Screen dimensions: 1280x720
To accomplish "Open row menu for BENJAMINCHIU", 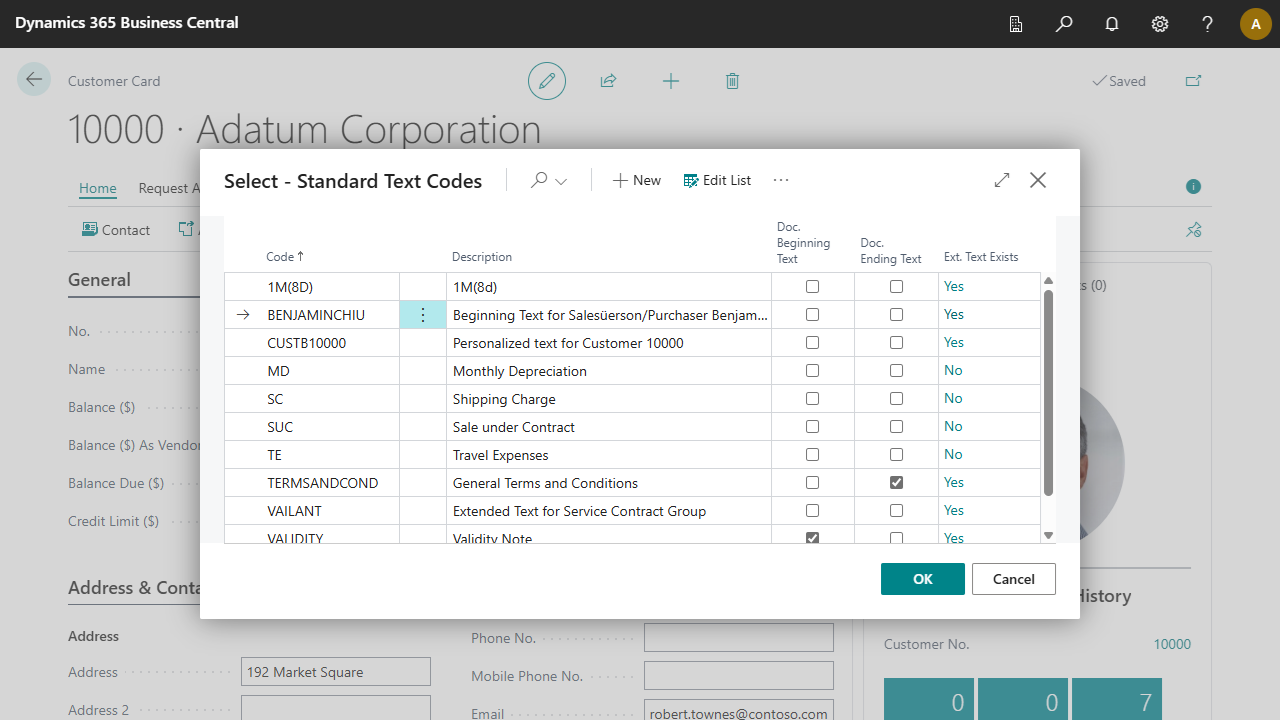I will [x=422, y=315].
